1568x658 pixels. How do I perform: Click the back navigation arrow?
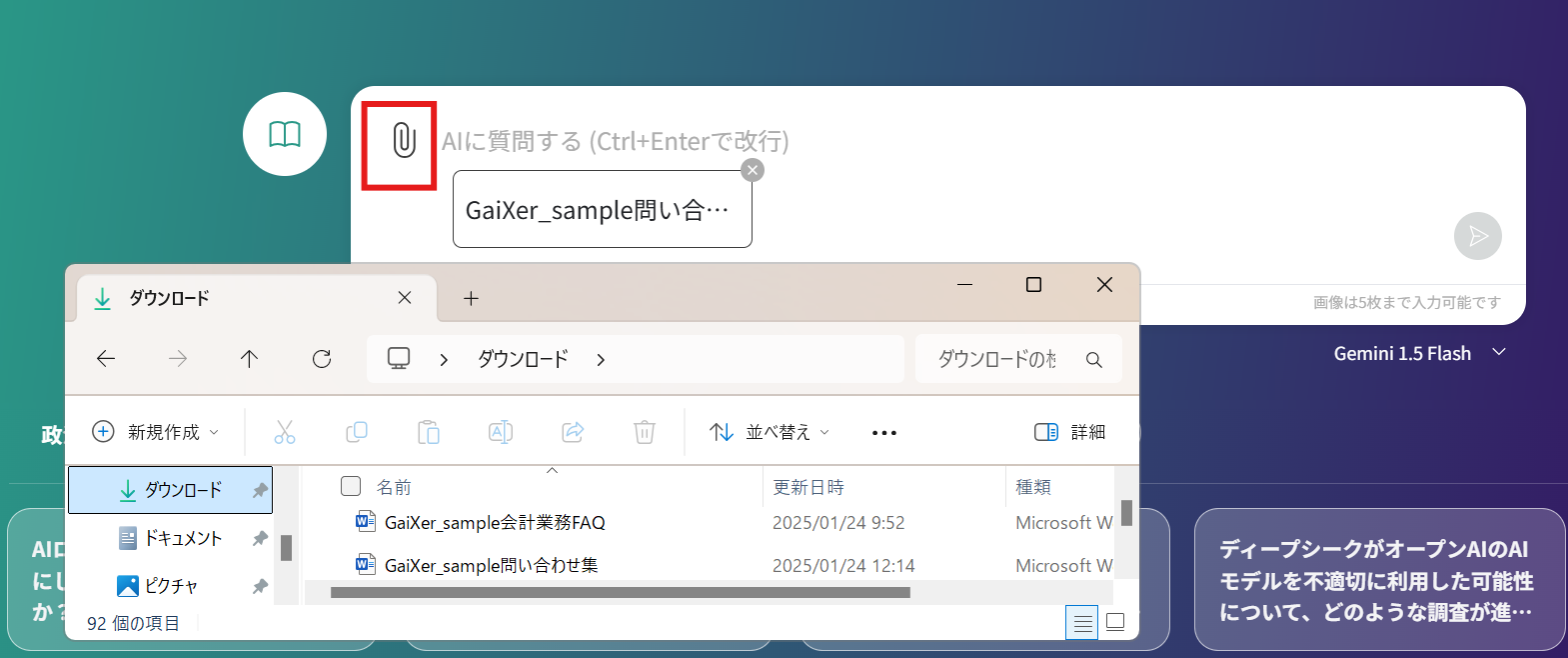point(106,359)
